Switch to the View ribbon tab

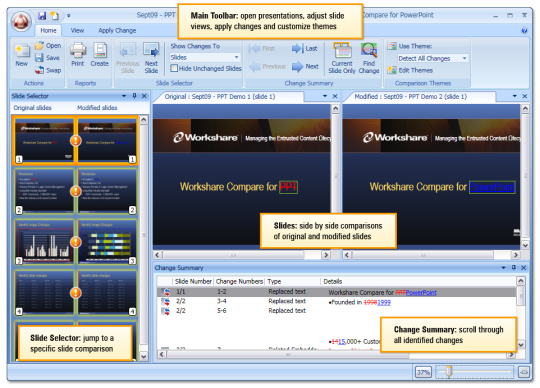click(x=77, y=30)
